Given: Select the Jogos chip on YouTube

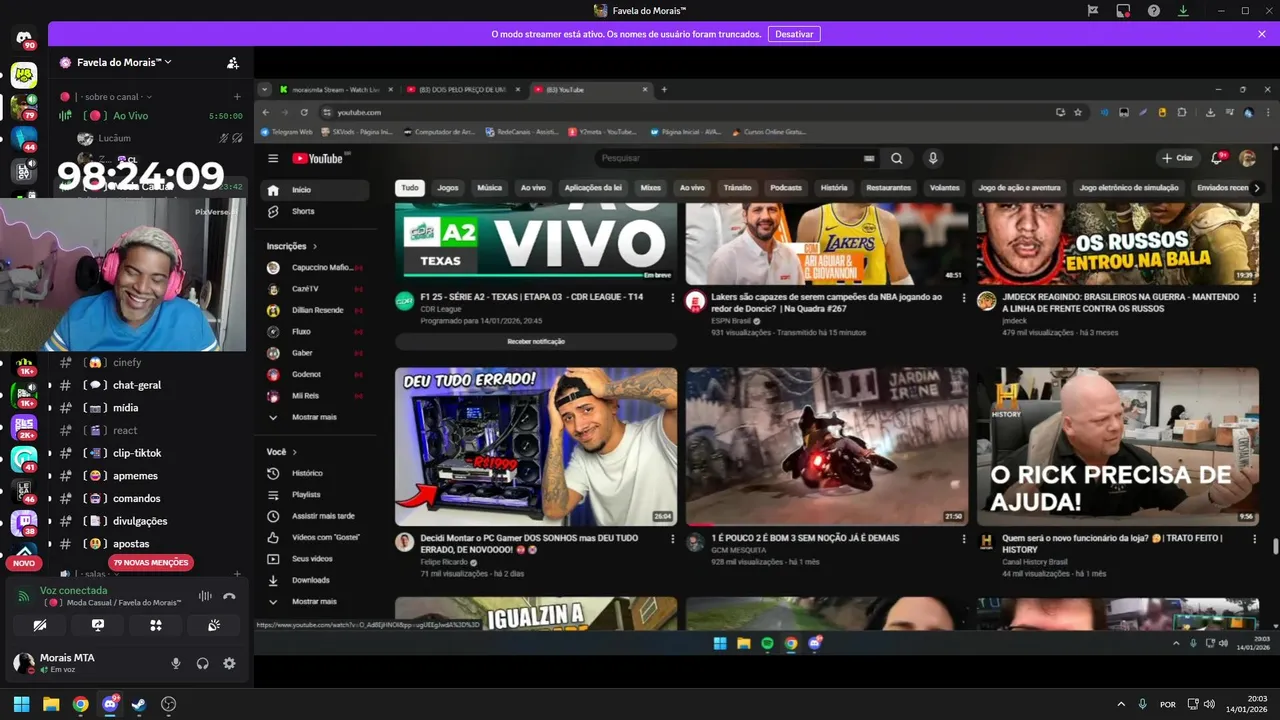Looking at the screenshot, I should click(448, 188).
